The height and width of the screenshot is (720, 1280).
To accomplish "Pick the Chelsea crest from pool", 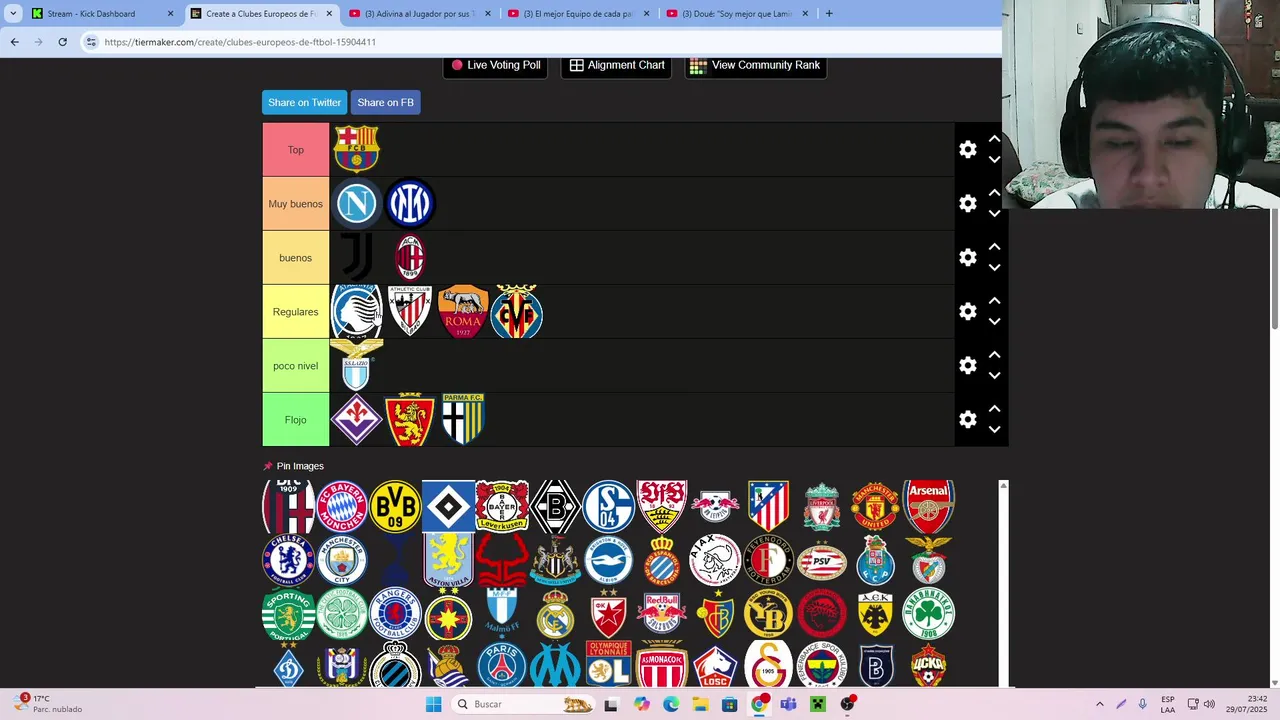I will [x=288, y=560].
